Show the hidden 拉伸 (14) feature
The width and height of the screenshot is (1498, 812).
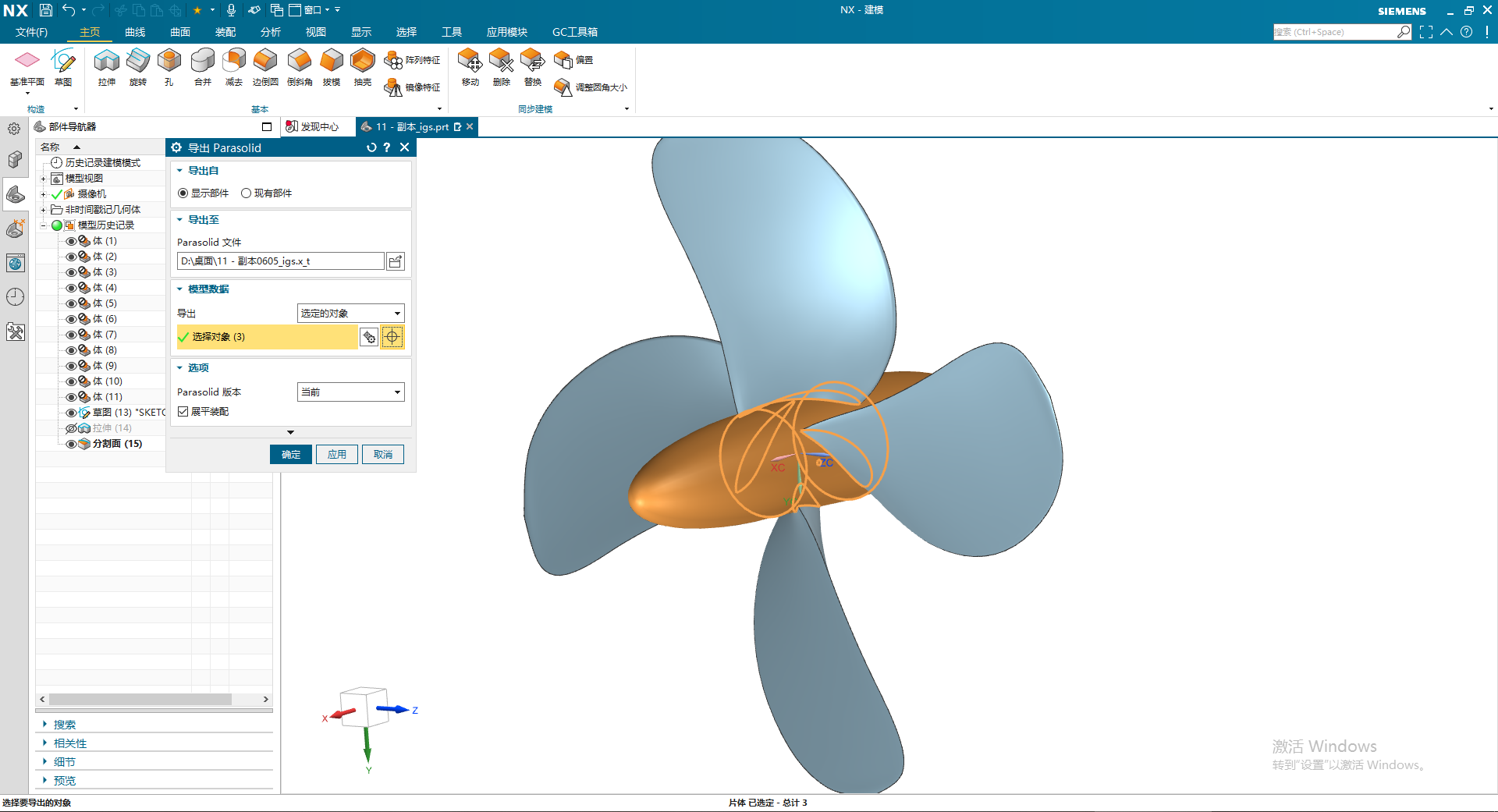71,428
